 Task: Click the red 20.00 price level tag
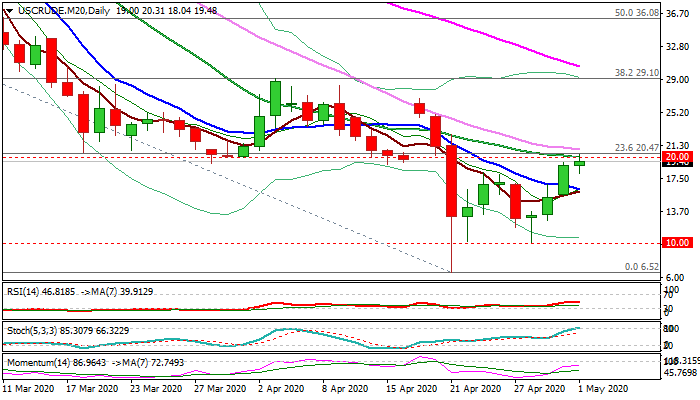click(678, 157)
